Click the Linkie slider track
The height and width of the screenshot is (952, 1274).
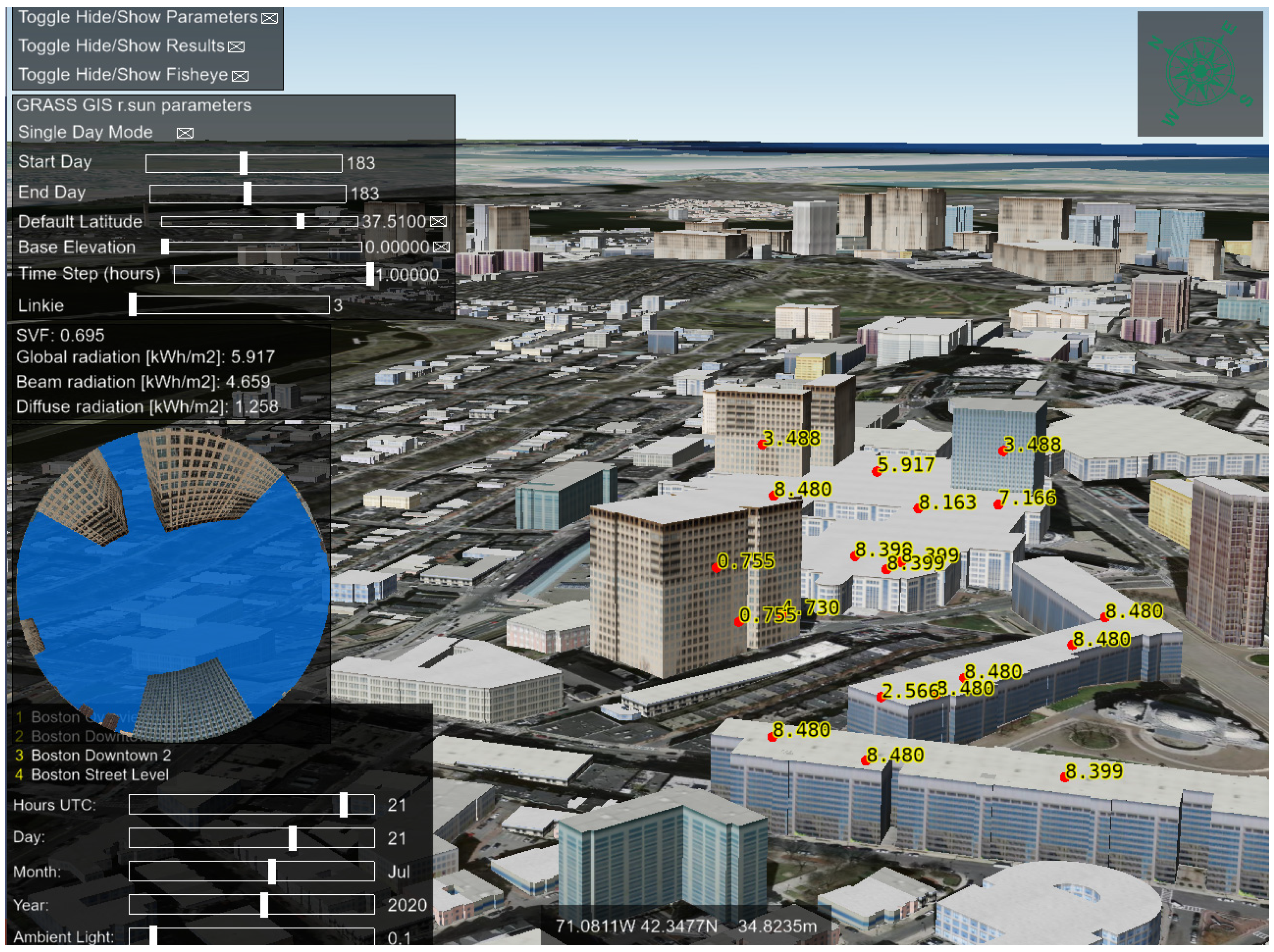pos(230,305)
